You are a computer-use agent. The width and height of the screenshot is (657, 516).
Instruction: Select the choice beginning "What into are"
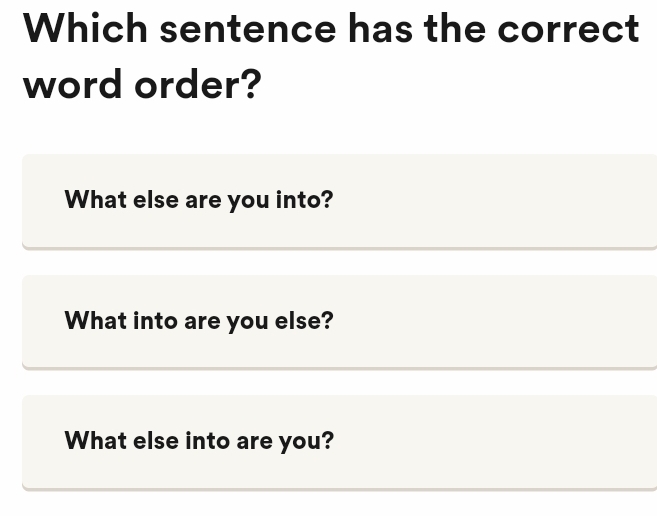coord(199,321)
